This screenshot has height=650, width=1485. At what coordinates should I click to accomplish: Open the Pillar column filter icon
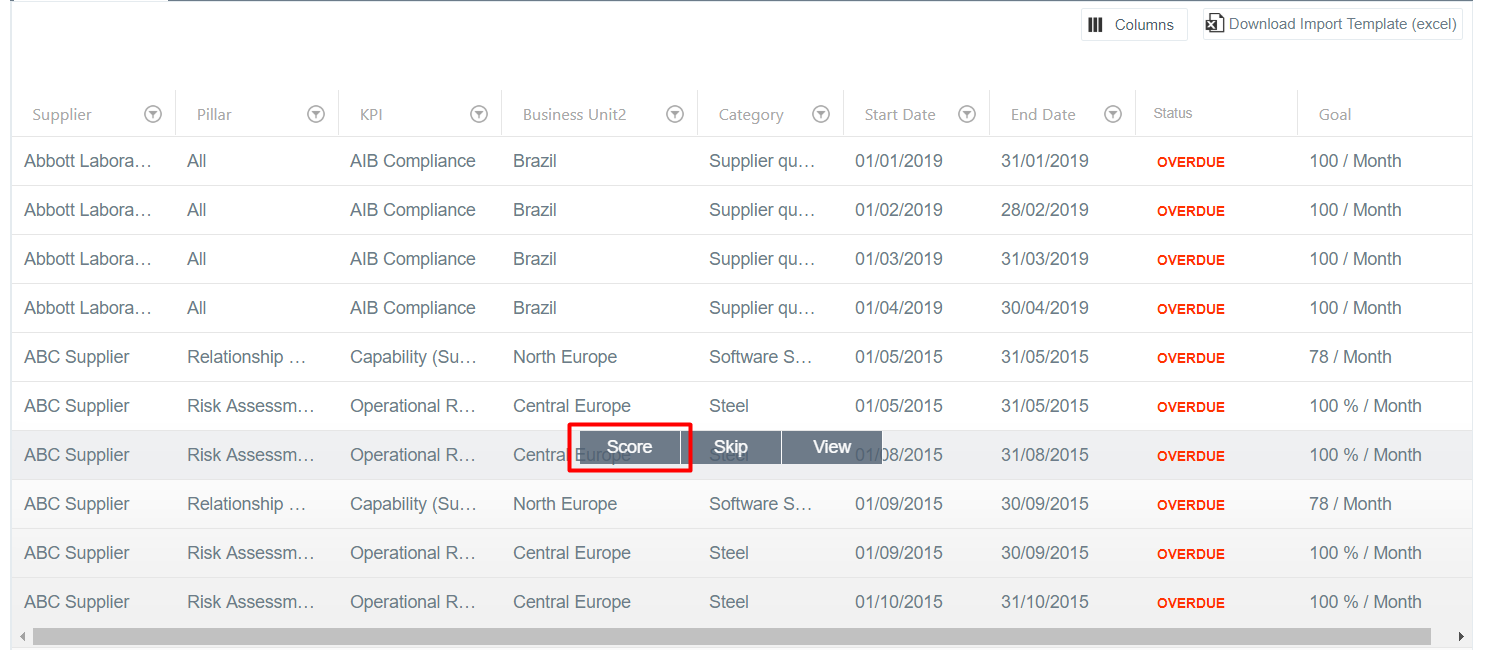(x=316, y=115)
